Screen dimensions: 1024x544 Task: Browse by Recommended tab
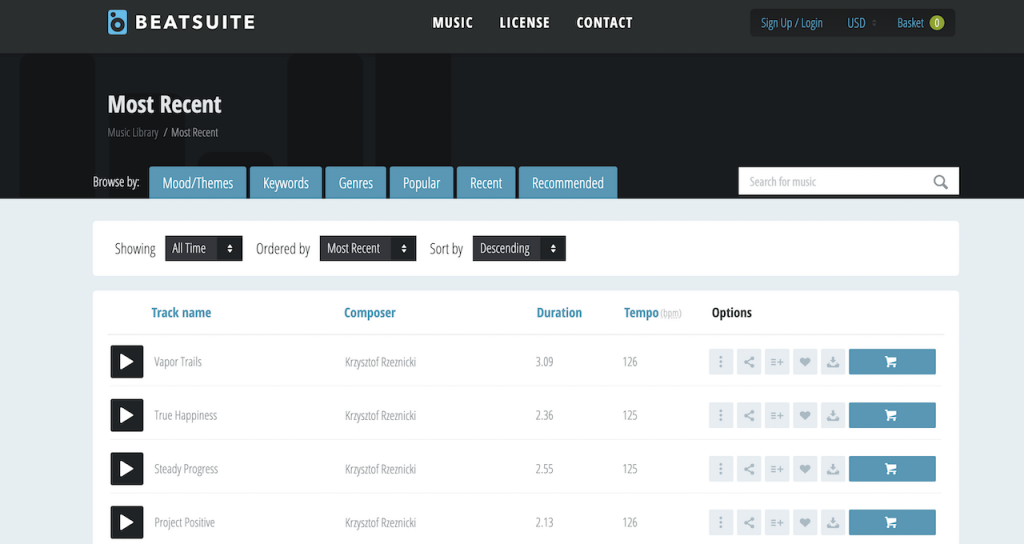tap(568, 183)
